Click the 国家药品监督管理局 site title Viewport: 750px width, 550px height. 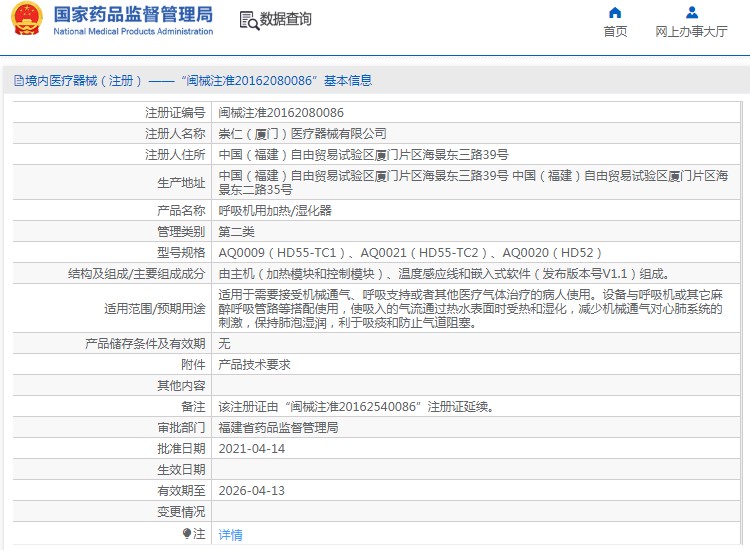point(132,14)
